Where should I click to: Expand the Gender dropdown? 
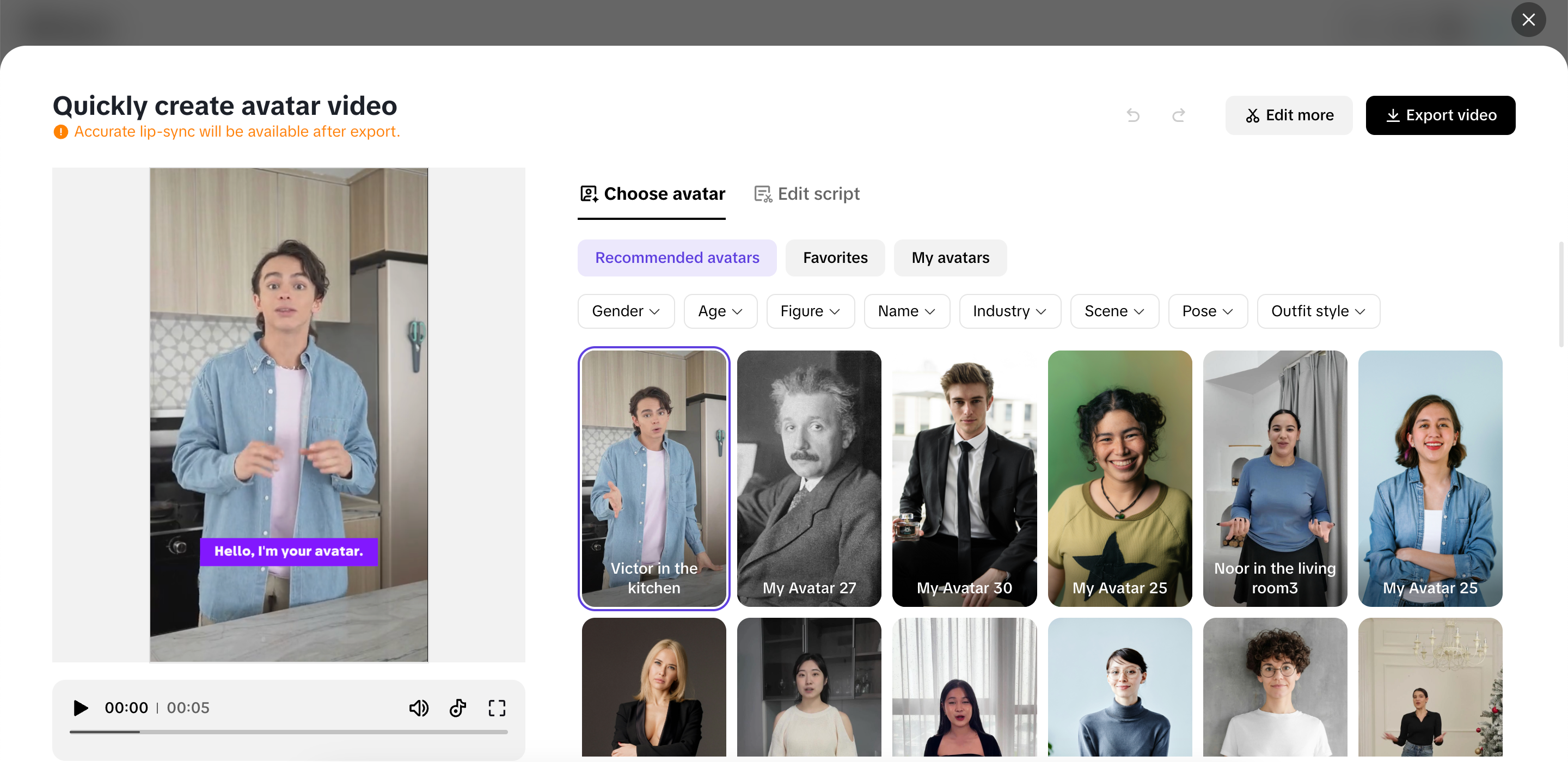click(626, 312)
